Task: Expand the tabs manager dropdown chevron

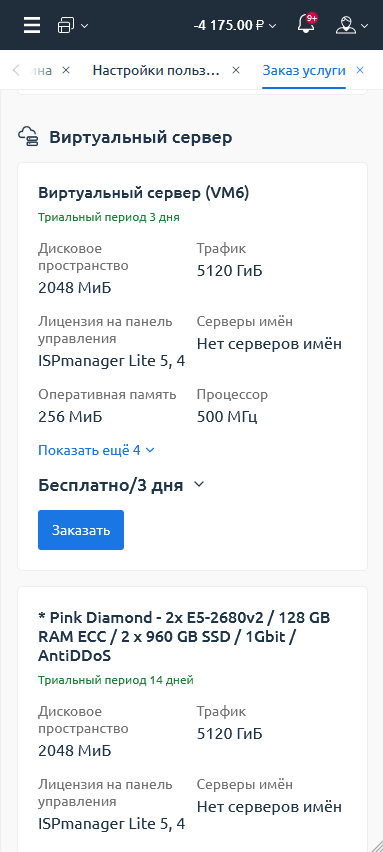Action: [84, 26]
